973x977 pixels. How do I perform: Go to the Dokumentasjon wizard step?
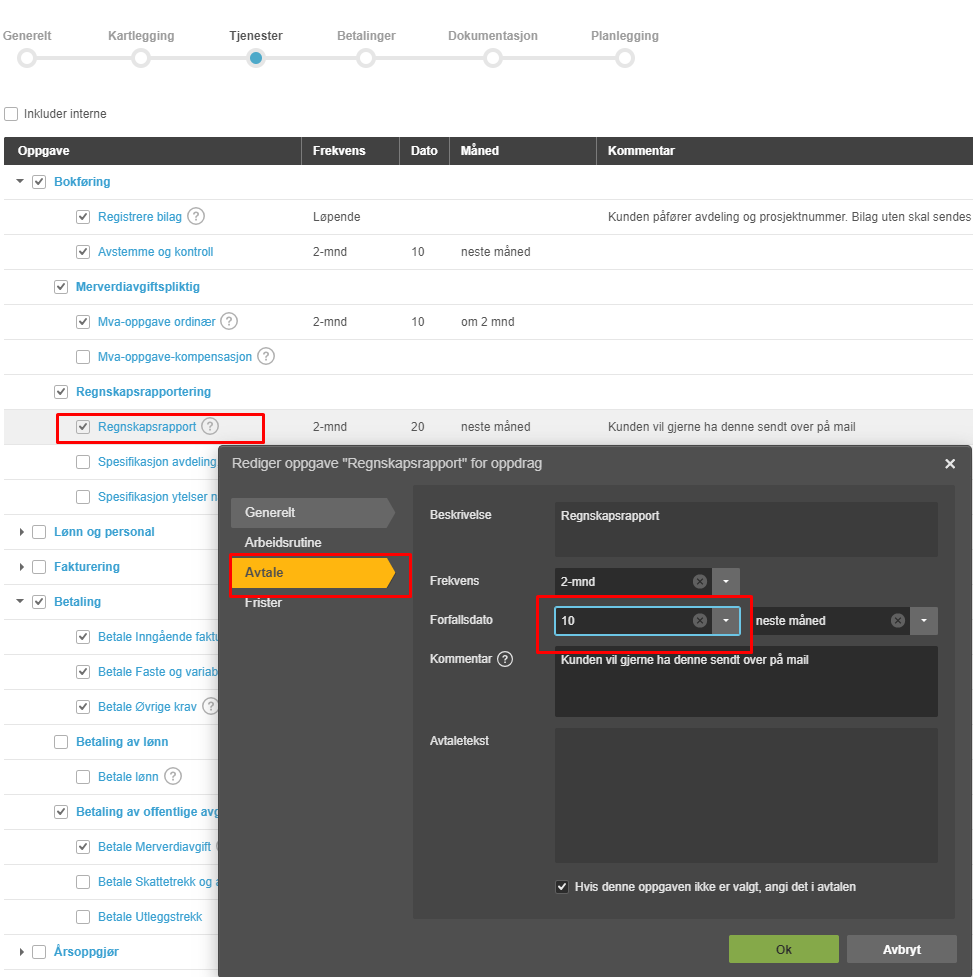coord(493,36)
